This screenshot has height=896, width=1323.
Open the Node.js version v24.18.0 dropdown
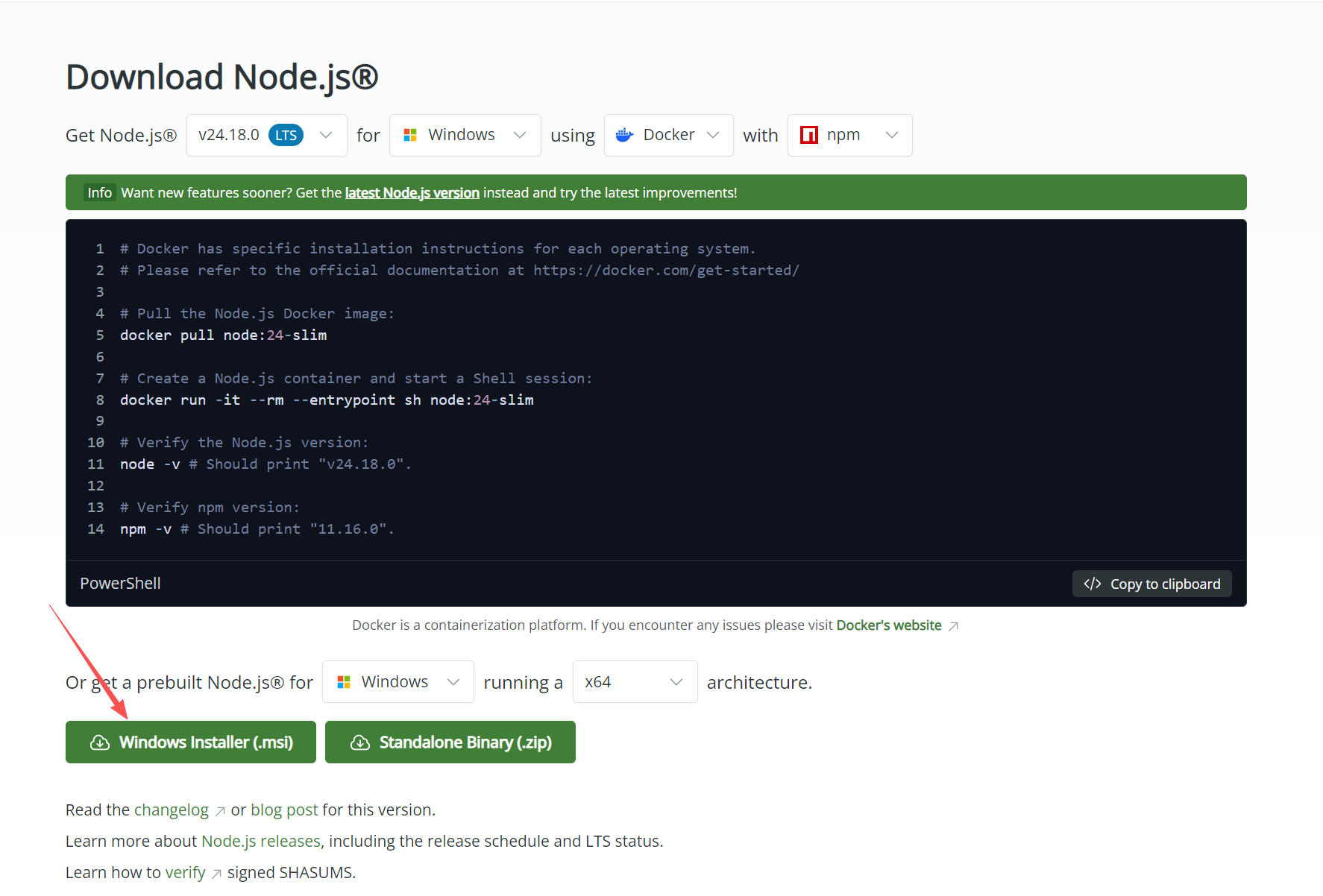tap(266, 135)
